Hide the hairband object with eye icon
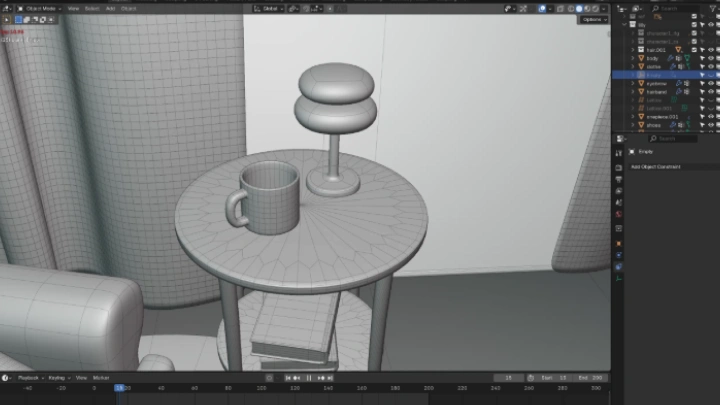The width and height of the screenshot is (720, 405). coord(711,91)
